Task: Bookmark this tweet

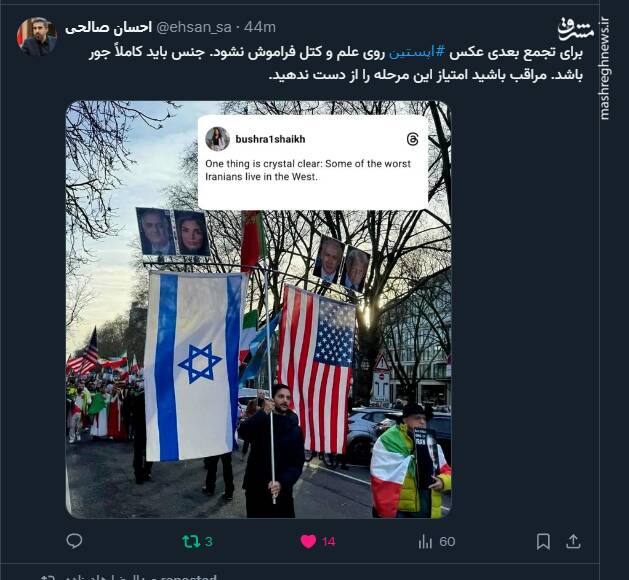Action: (543, 541)
